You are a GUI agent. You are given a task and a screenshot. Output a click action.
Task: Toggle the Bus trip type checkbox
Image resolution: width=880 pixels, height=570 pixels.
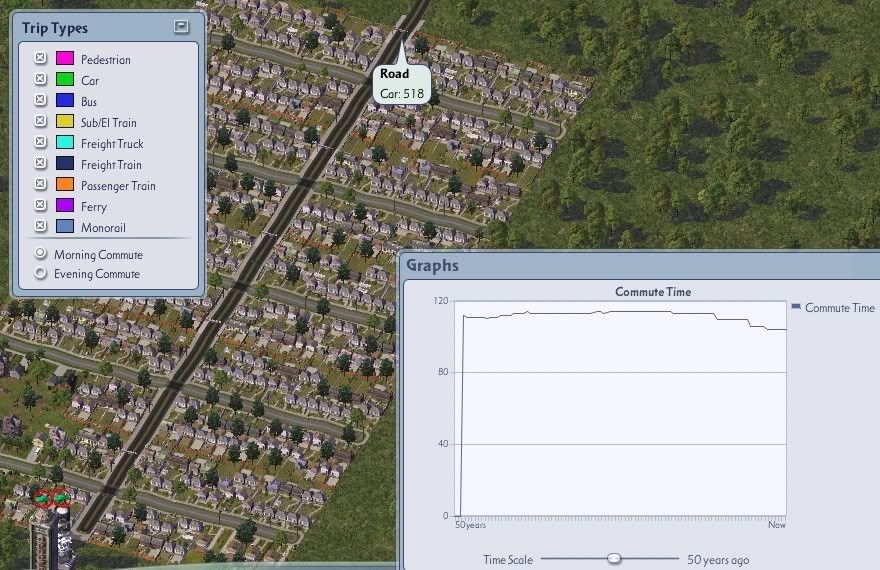(40, 100)
